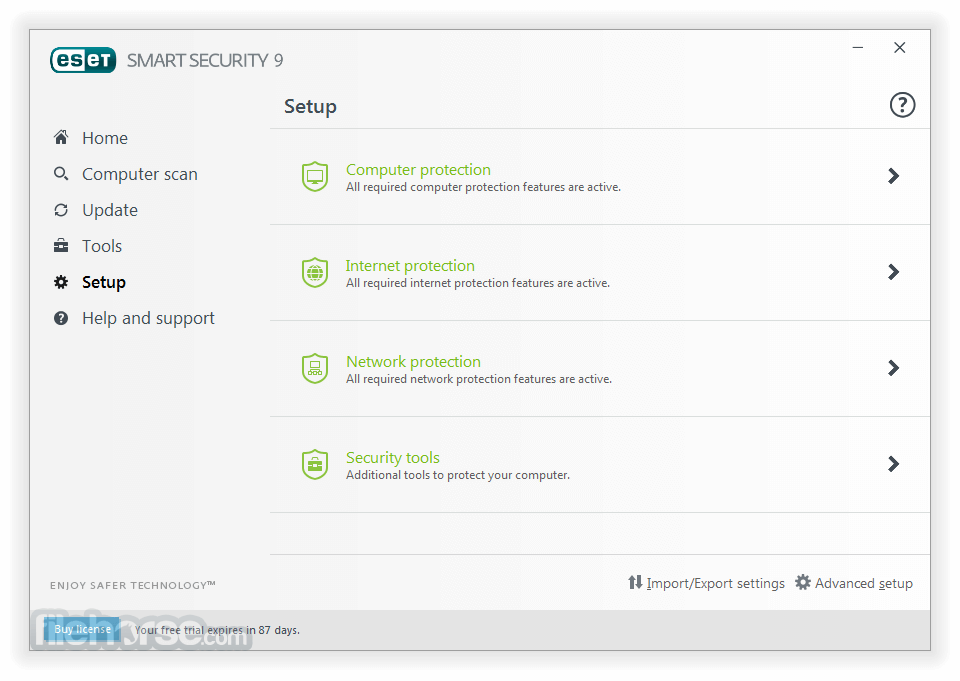Go to the Home section

(105, 138)
